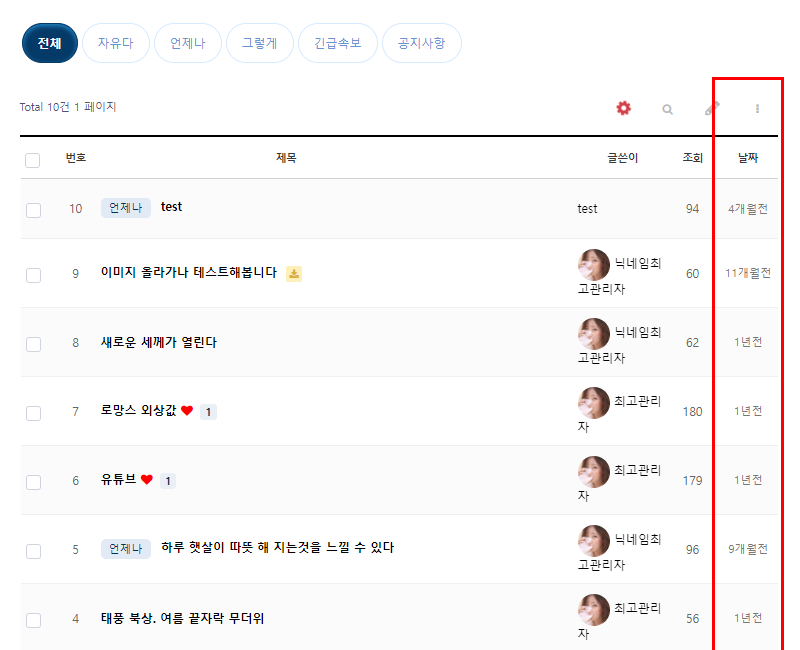
Task: Click the heart icon on 로망스 외상값
Action: tap(187, 411)
